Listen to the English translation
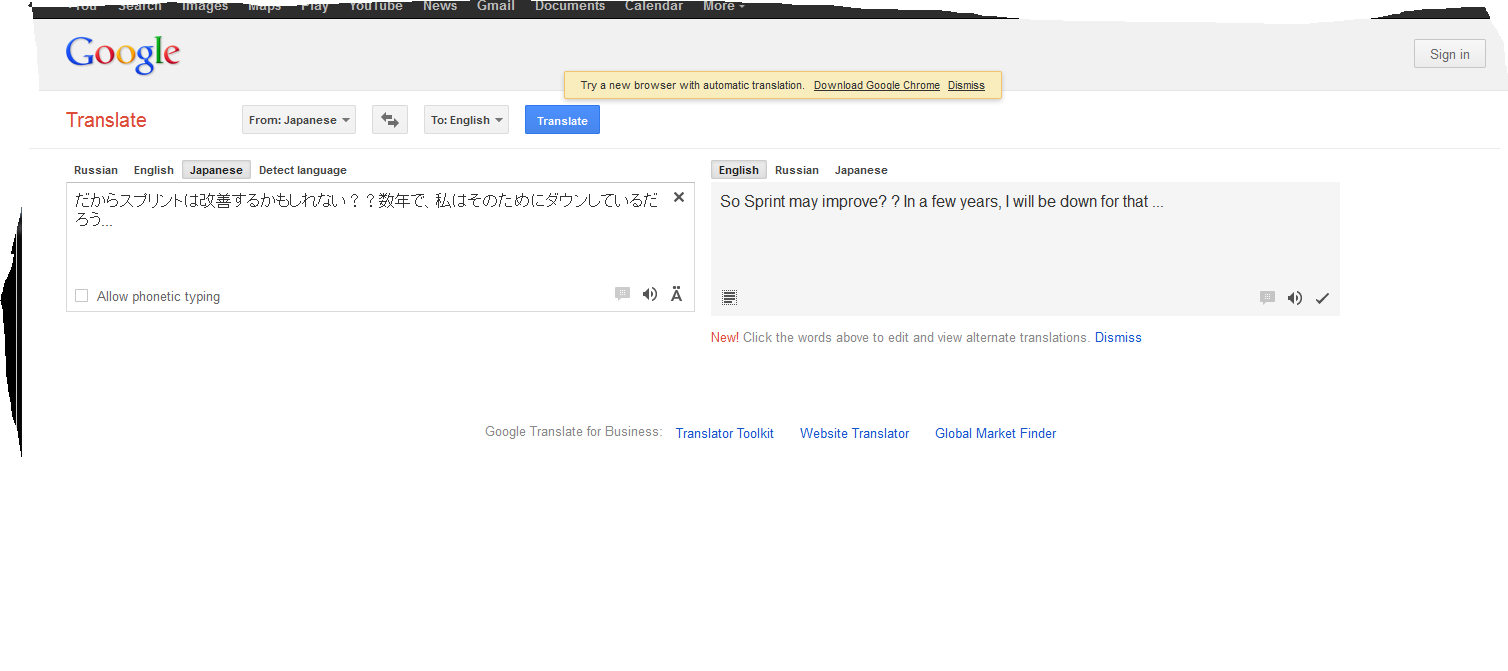The image size is (1508, 671). click(x=1295, y=298)
